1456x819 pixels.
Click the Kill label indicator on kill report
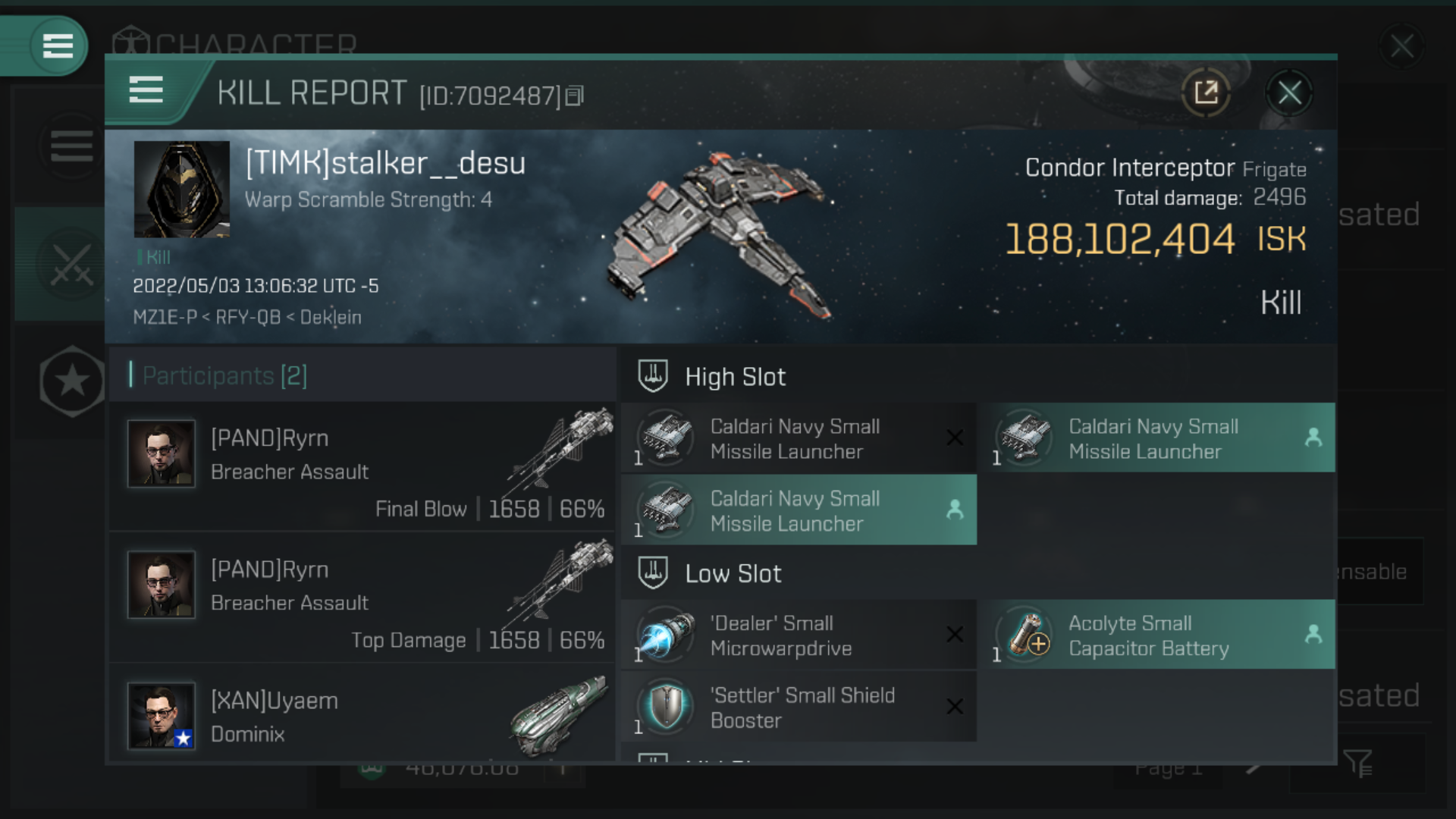(155, 257)
